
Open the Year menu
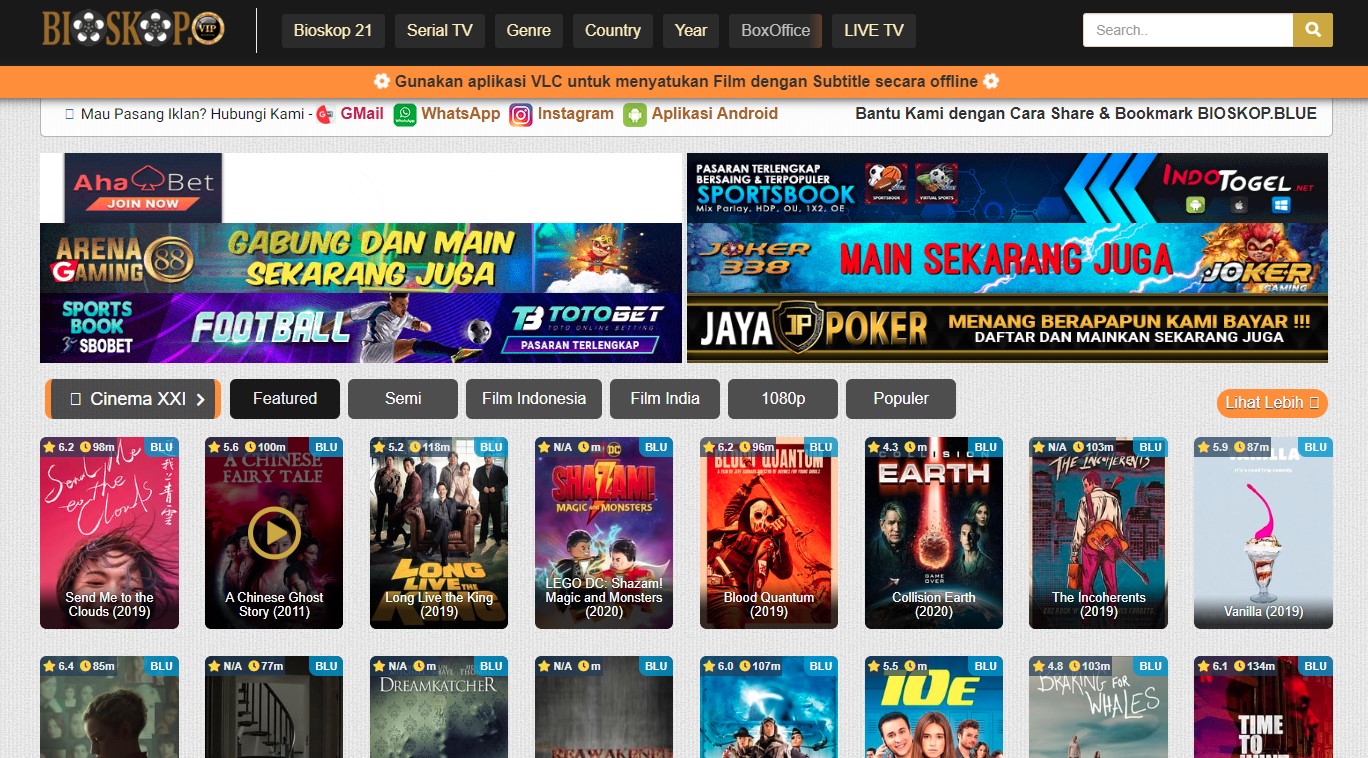(x=691, y=30)
